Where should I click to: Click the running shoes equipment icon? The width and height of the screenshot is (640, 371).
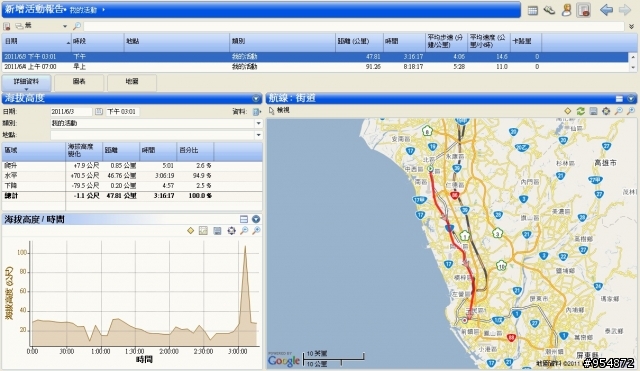tap(549, 10)
